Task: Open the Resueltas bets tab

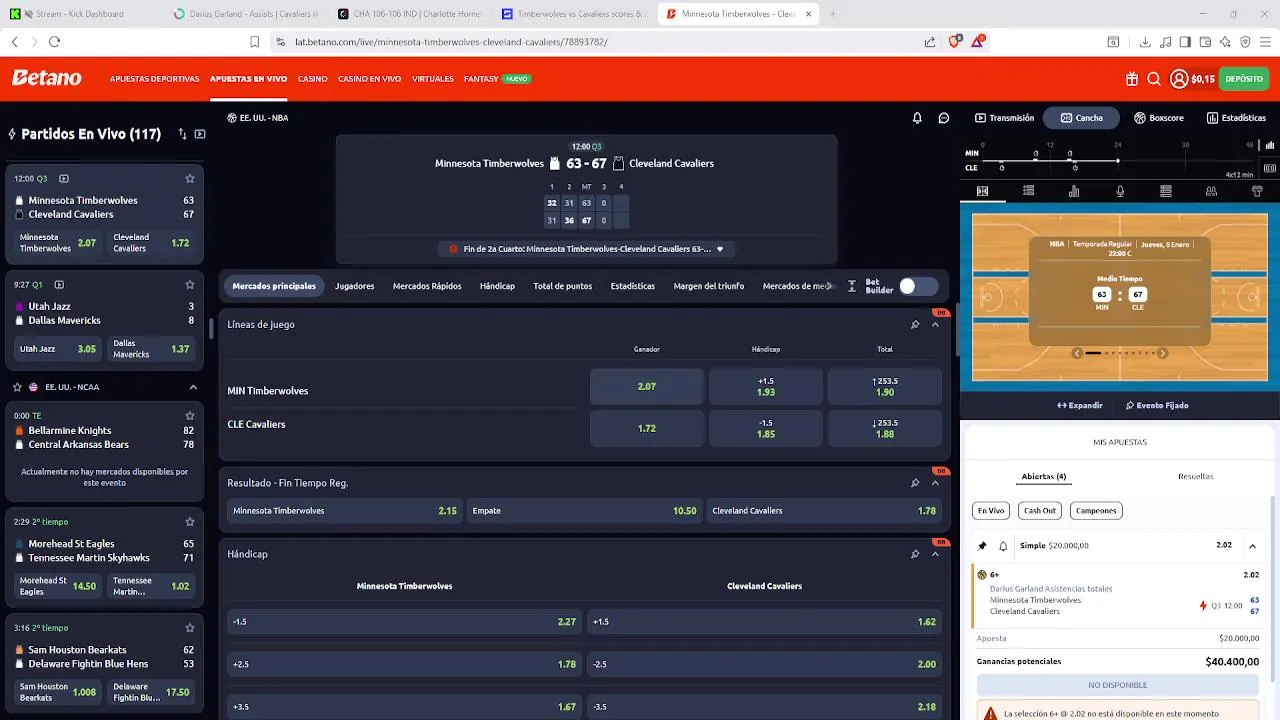Action: tap(1196, 476)
